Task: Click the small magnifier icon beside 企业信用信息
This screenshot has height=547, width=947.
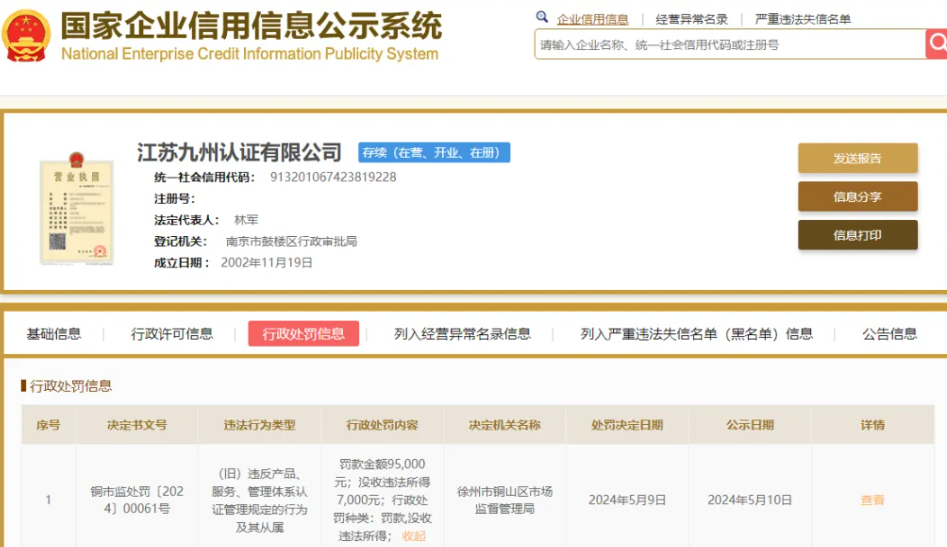Action: (x=542, y=18)
